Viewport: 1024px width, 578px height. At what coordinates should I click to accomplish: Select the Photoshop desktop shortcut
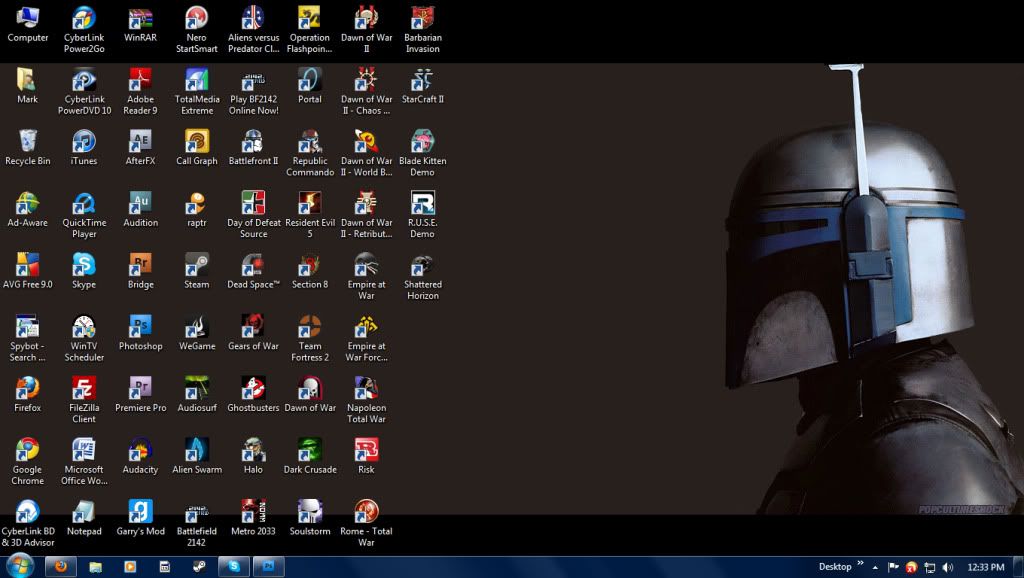tap(140, 333)
